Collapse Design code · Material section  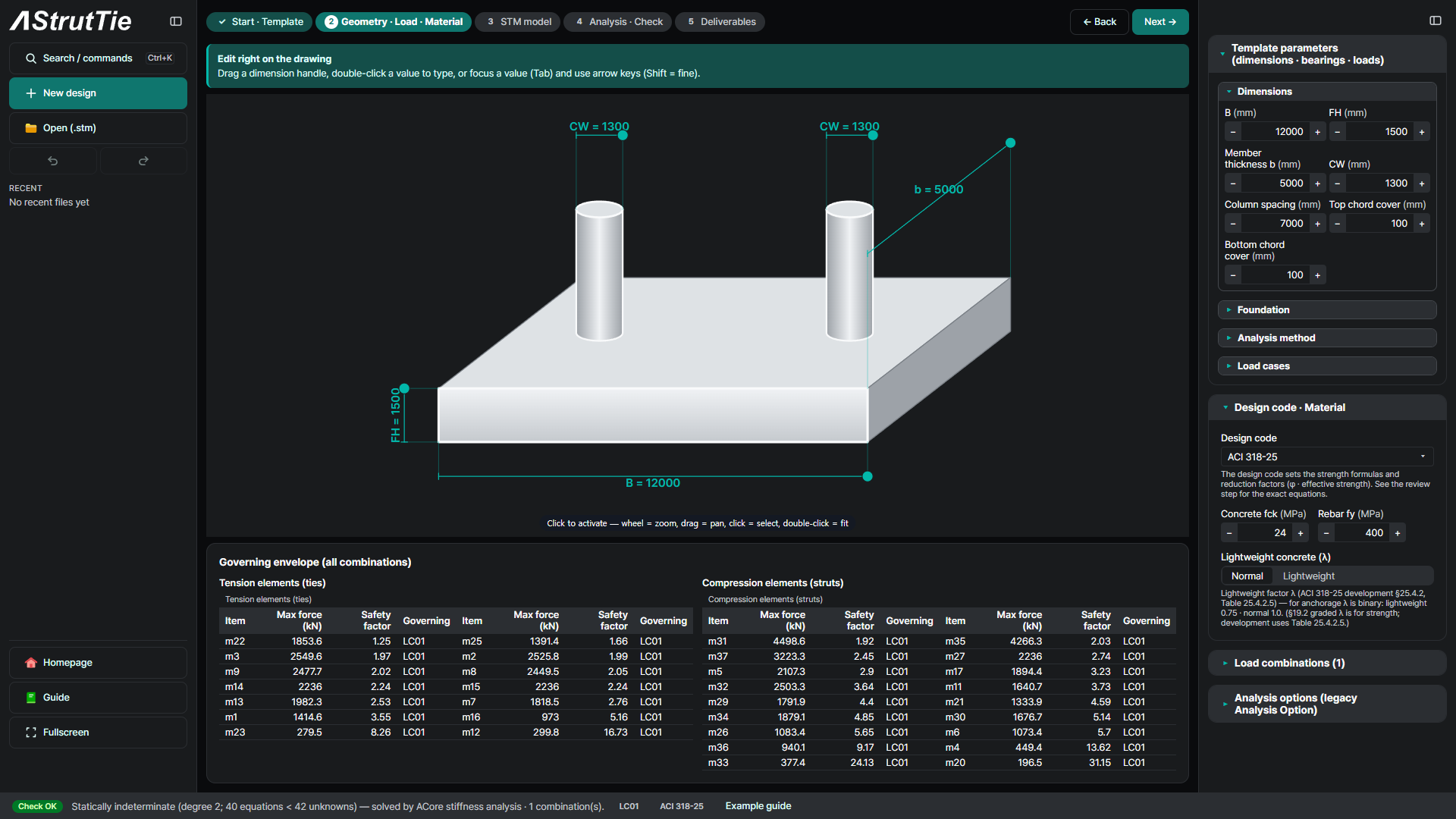pos(1327,408)
